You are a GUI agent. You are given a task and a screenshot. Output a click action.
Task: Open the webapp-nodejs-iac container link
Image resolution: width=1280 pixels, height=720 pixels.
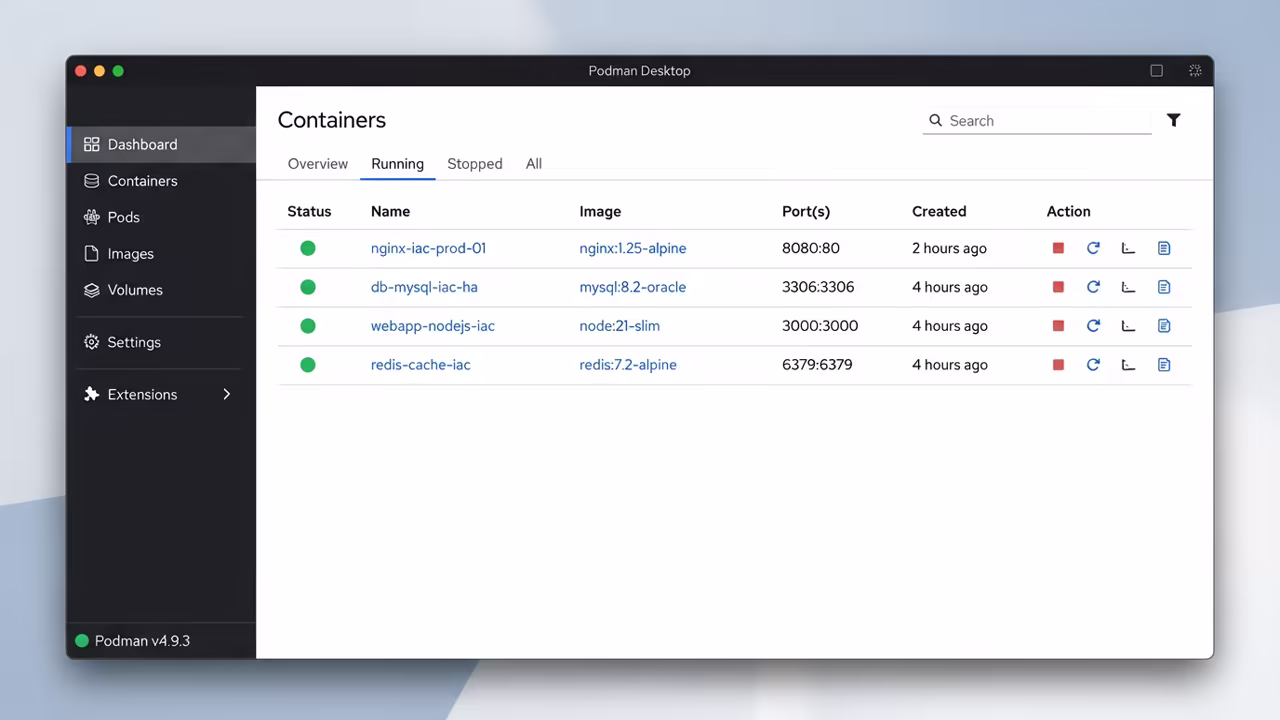[x=433, y=326]
